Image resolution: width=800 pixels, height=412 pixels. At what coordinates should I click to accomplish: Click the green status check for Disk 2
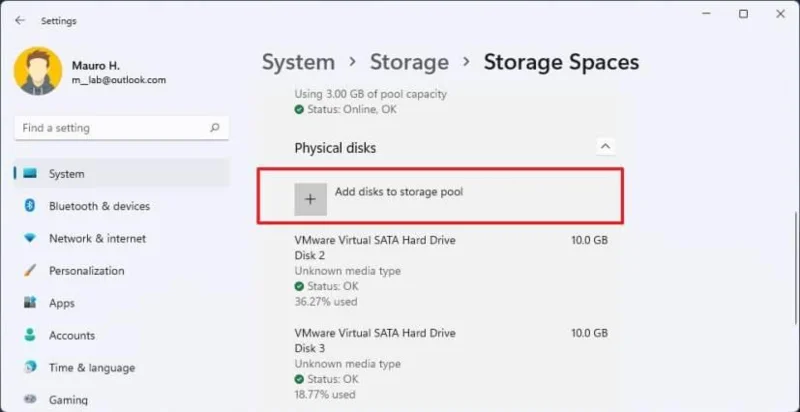point(299,286)
